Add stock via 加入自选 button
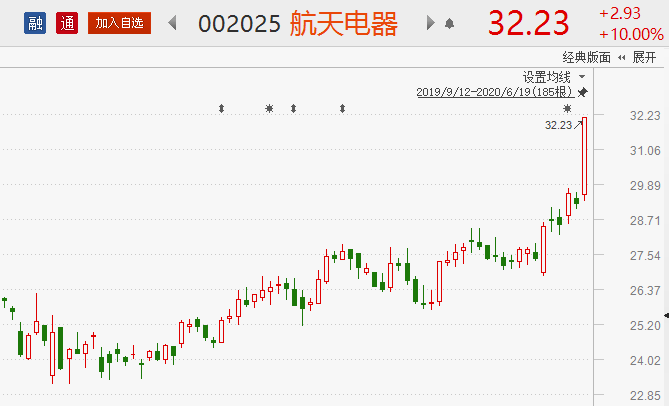Screen dimensions: 669x406 pyautogui.click(x=119, y=22)
